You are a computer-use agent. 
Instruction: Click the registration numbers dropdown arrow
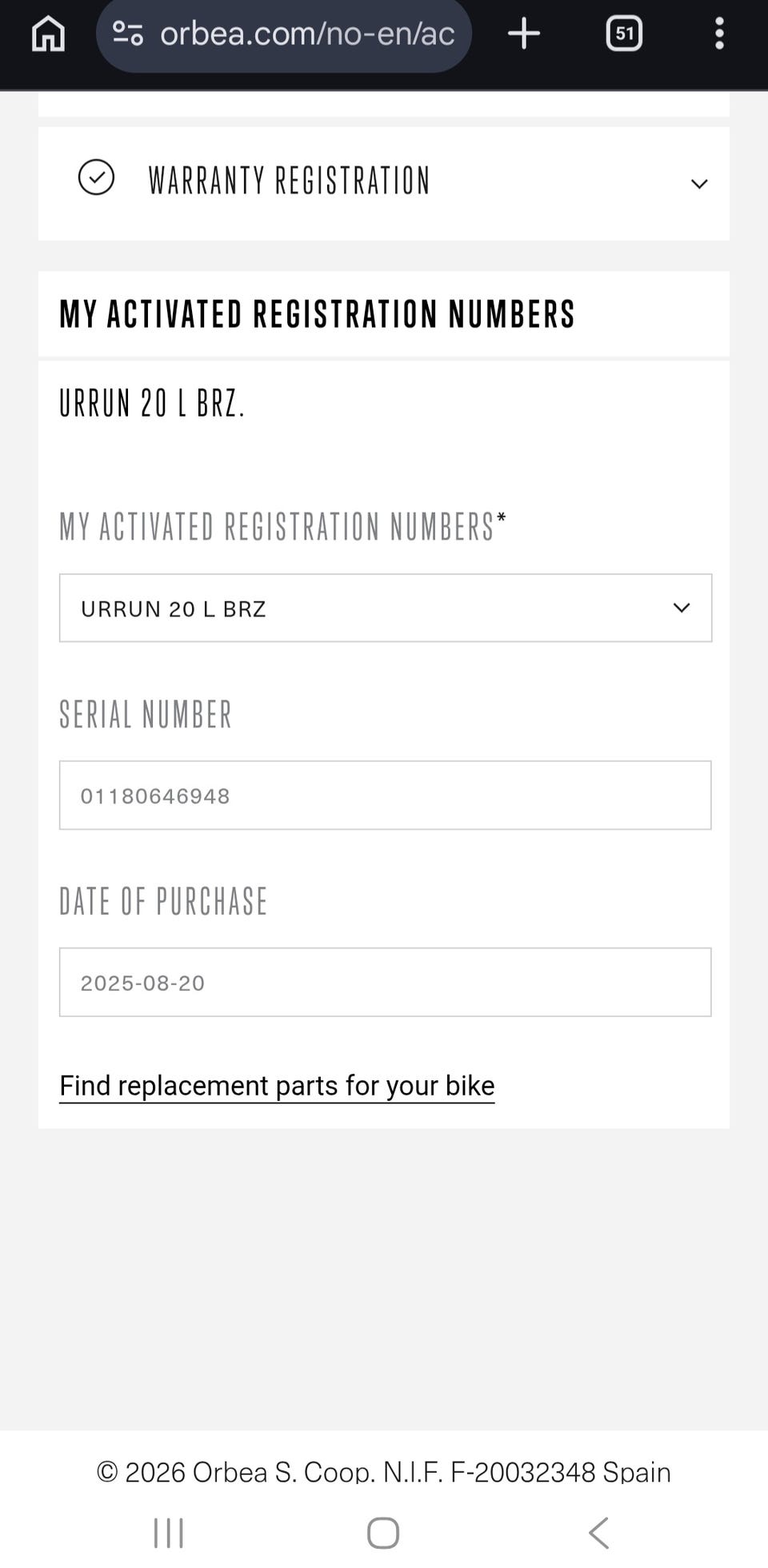(x=682, y=608)
